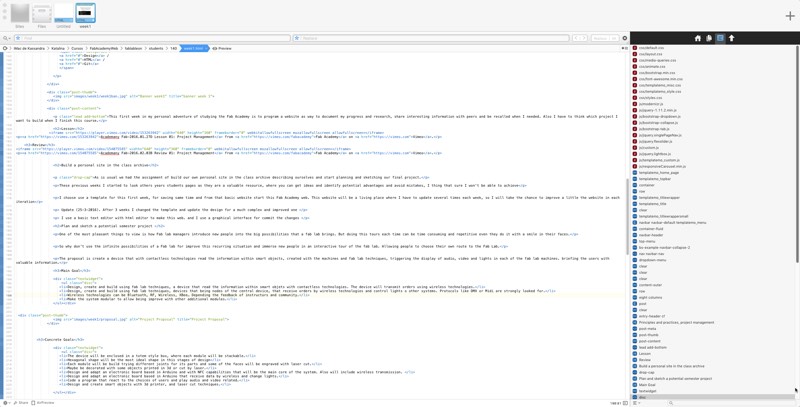The width and height of the screenshot is (800, 407).
Task: Jump to js/jquery.flexslider.js in the navigator
Action: point(655,141)
